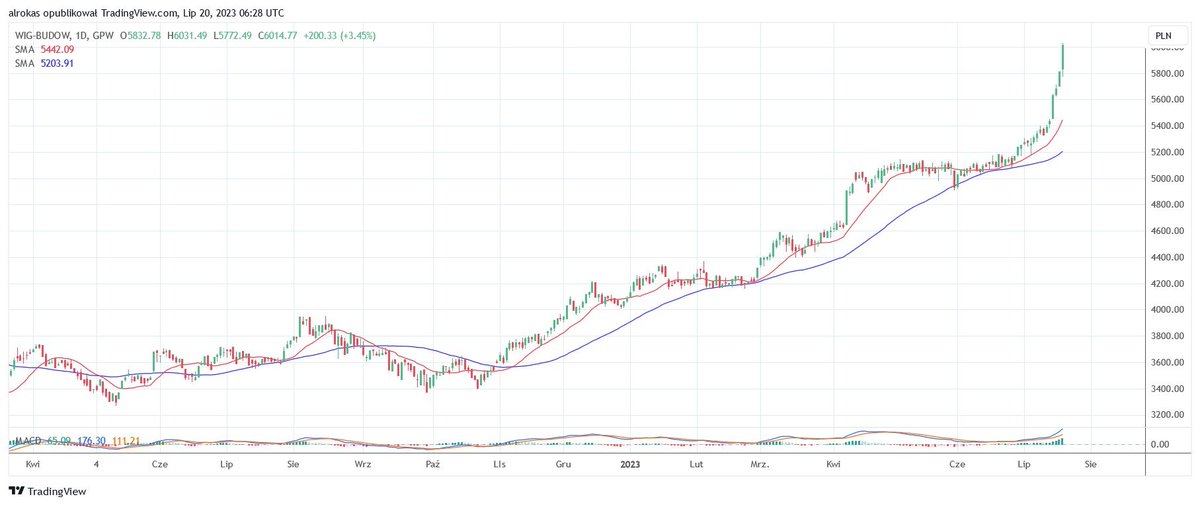Click the 2023 year marker on time axis
The height and width of the screenshot is (505, 1200).
point(631,465)
